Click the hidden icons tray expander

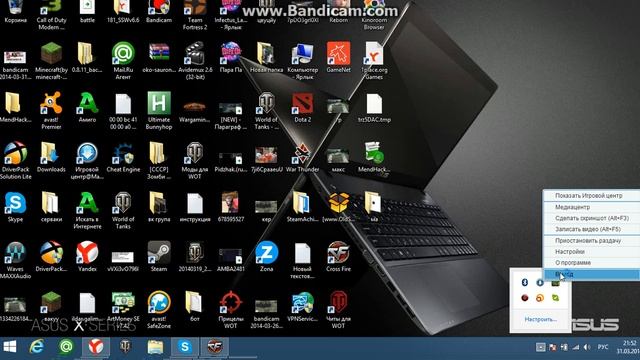[x=540, y=347]
